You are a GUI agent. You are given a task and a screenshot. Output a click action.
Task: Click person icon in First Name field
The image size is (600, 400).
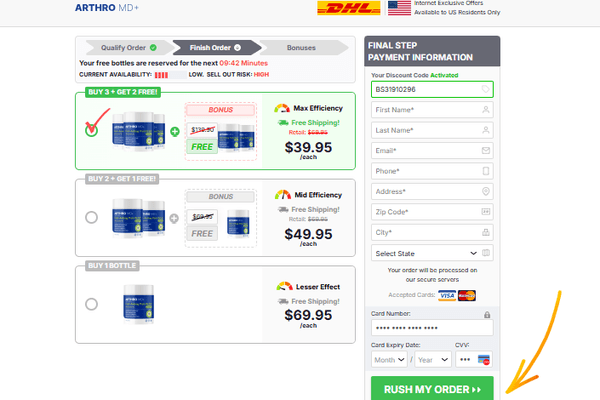tap(486, 109)
